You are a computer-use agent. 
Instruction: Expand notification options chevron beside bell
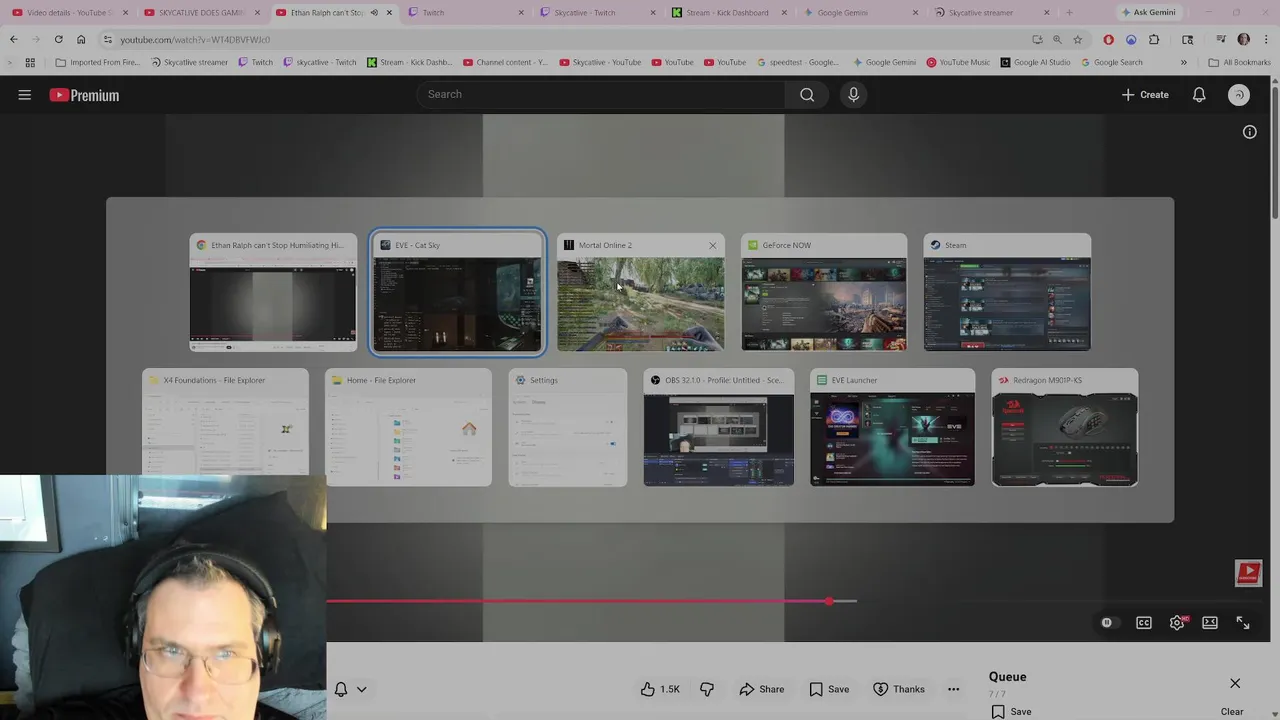click(x=362, y=689)
